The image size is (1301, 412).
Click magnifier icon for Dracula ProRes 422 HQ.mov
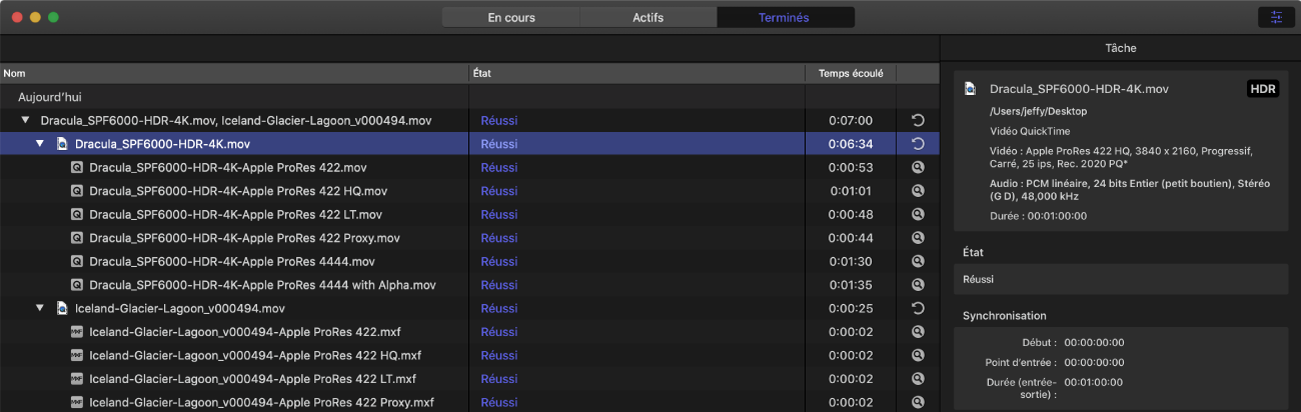tap(918, 191)
